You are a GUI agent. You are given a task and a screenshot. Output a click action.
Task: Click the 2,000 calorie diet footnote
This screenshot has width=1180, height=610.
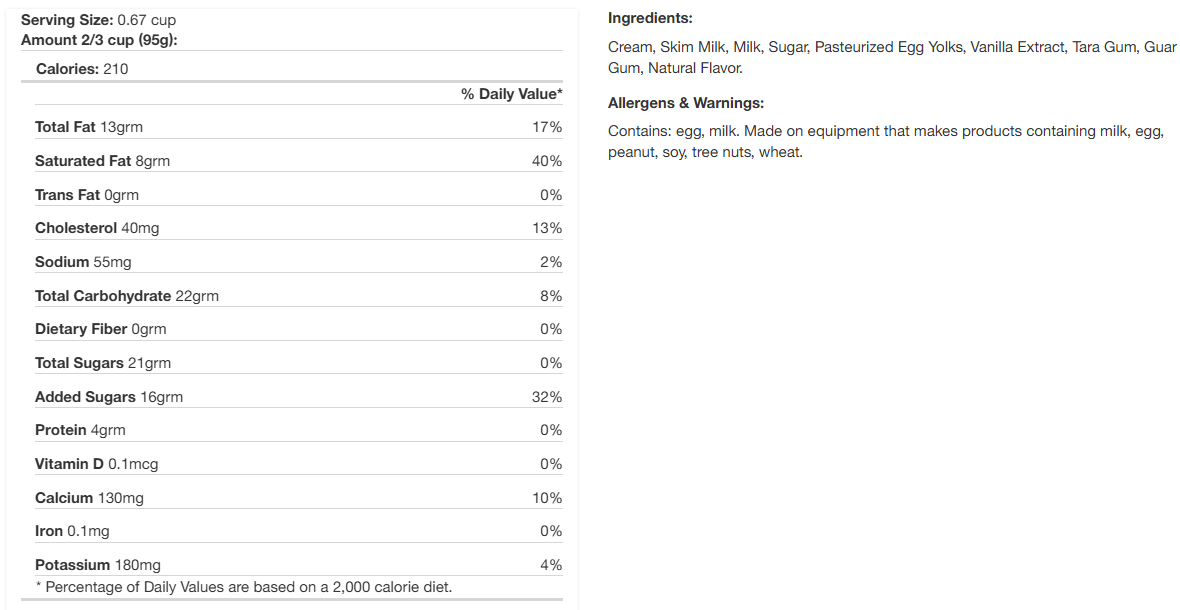pos(244,587)
